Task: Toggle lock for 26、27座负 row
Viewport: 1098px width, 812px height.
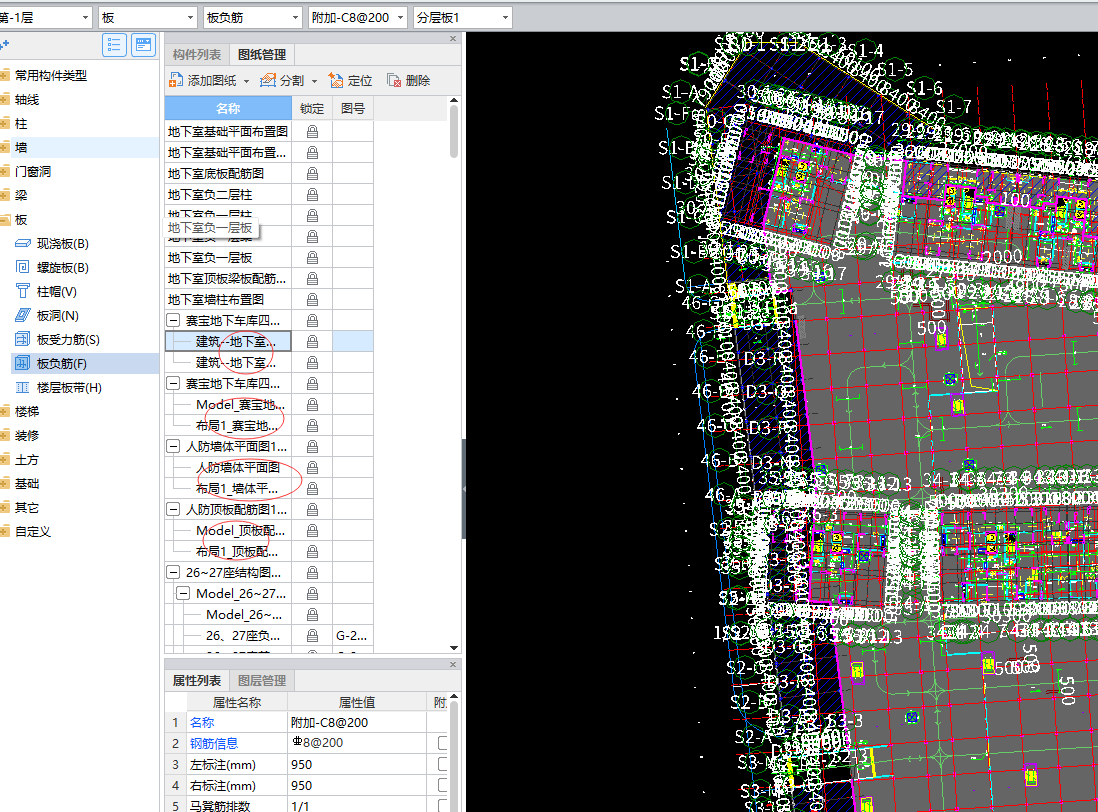Action: [312, 635]
